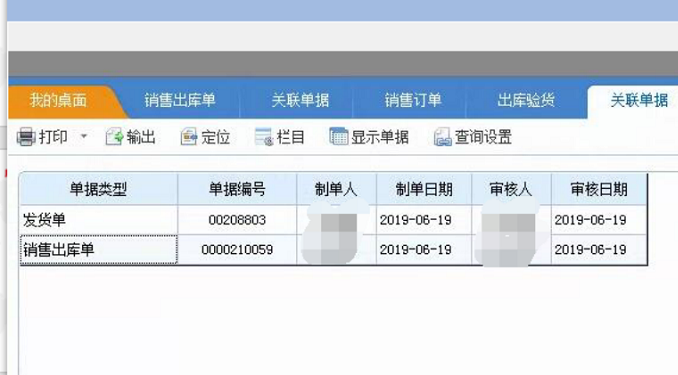
Task: Click the 显示单据 button label
Action: 380,137
